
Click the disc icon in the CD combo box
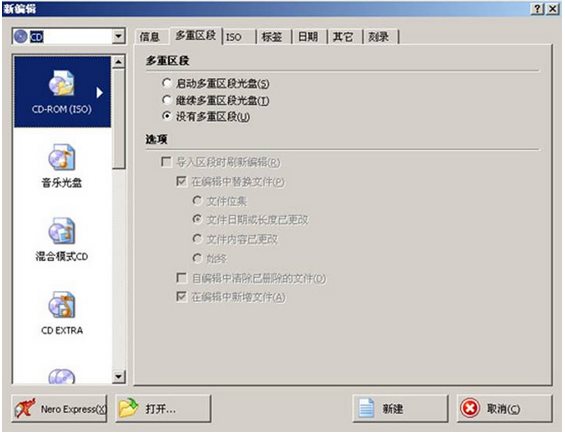tap(21, 36)
